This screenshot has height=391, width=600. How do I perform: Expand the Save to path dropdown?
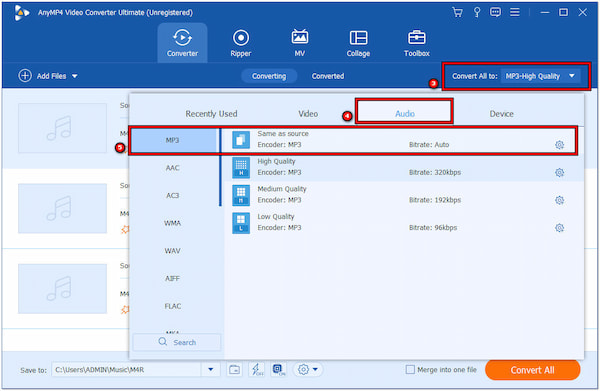pos(210,370)
